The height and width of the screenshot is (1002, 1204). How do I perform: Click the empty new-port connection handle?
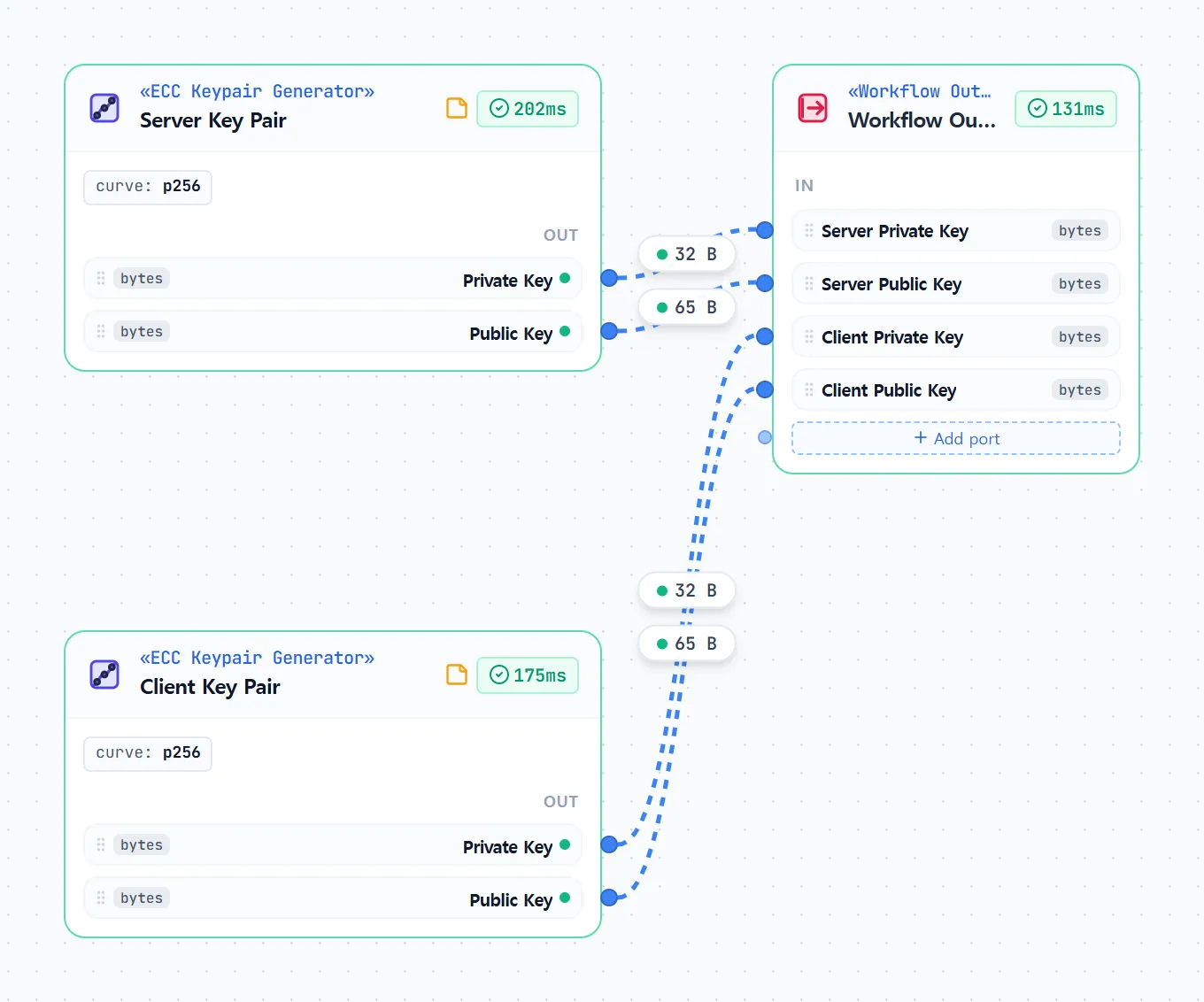click(765, 437)
